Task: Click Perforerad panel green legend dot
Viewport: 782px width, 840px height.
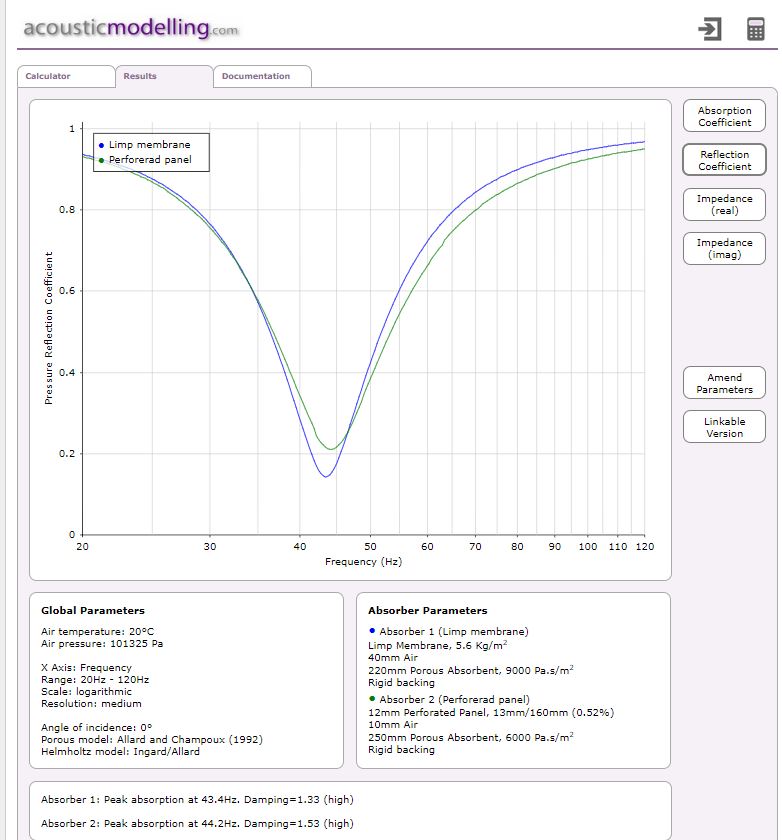Action: coord(101,160)
